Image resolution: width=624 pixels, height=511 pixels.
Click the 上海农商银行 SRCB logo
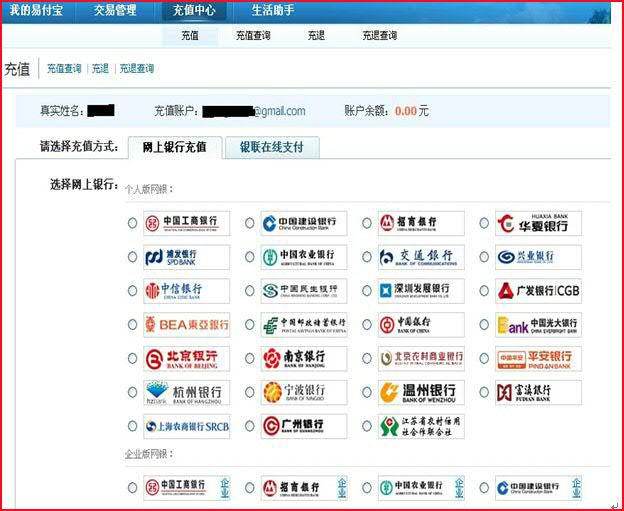[187, 426]
